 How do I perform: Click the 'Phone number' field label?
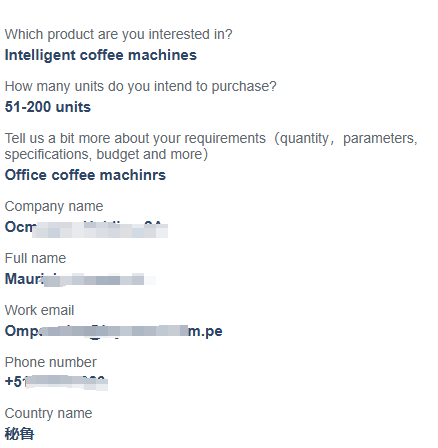(x=51, y=362)
